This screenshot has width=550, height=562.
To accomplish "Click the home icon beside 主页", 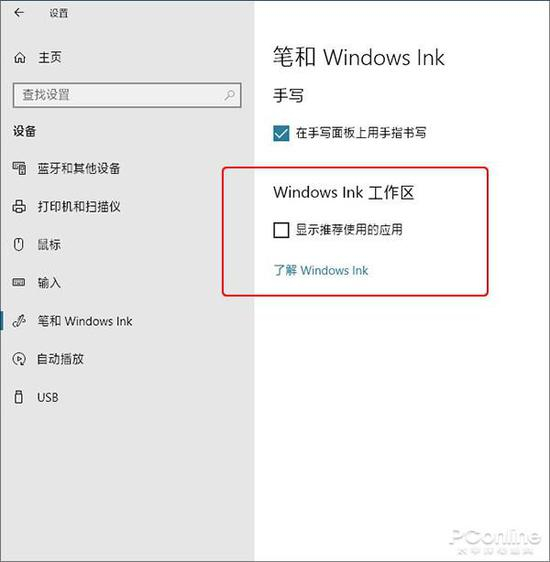I will 20,57.
